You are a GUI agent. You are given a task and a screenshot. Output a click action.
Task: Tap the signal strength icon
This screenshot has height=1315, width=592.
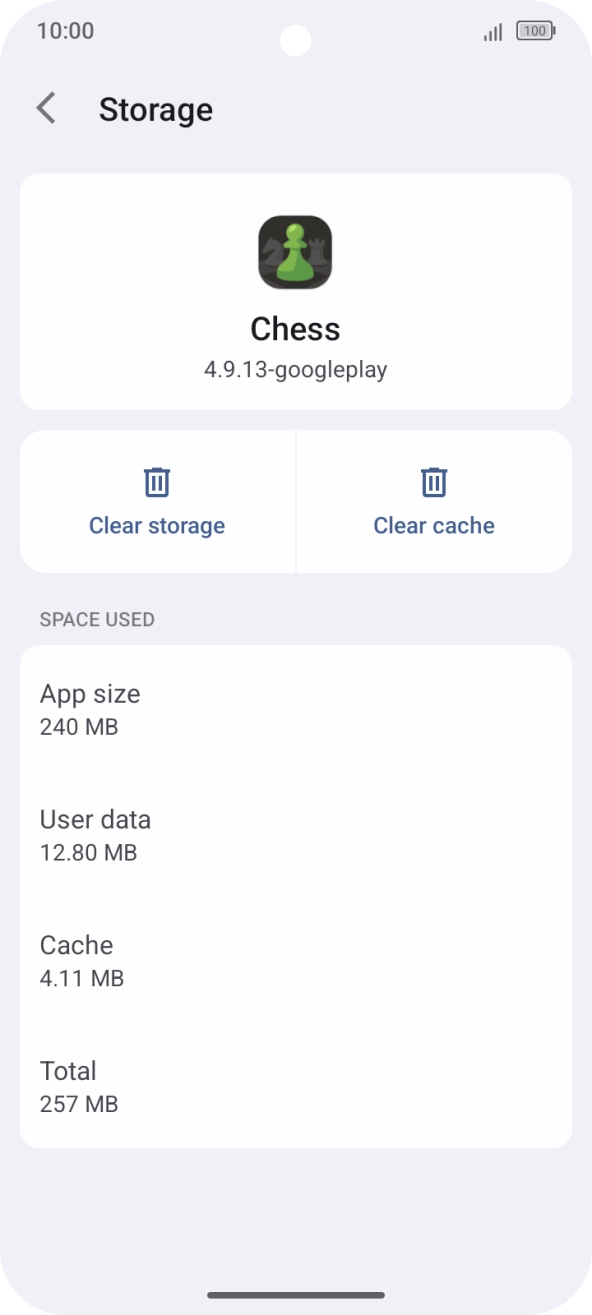point(491,31)
